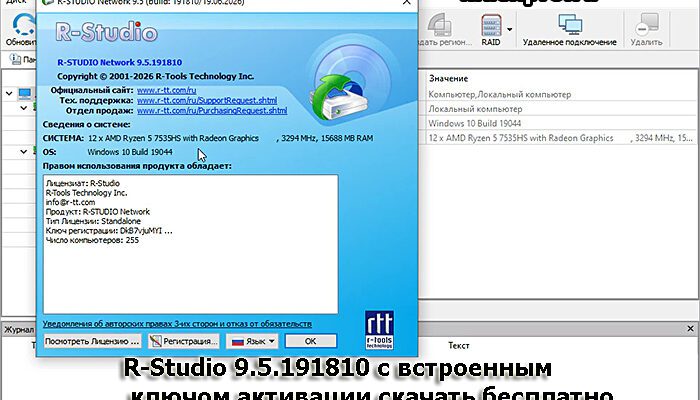Image resolution: width=700 pixels, height=400 pixels.
Task: Click the Журнал panel title
Action: click(19, 329)
